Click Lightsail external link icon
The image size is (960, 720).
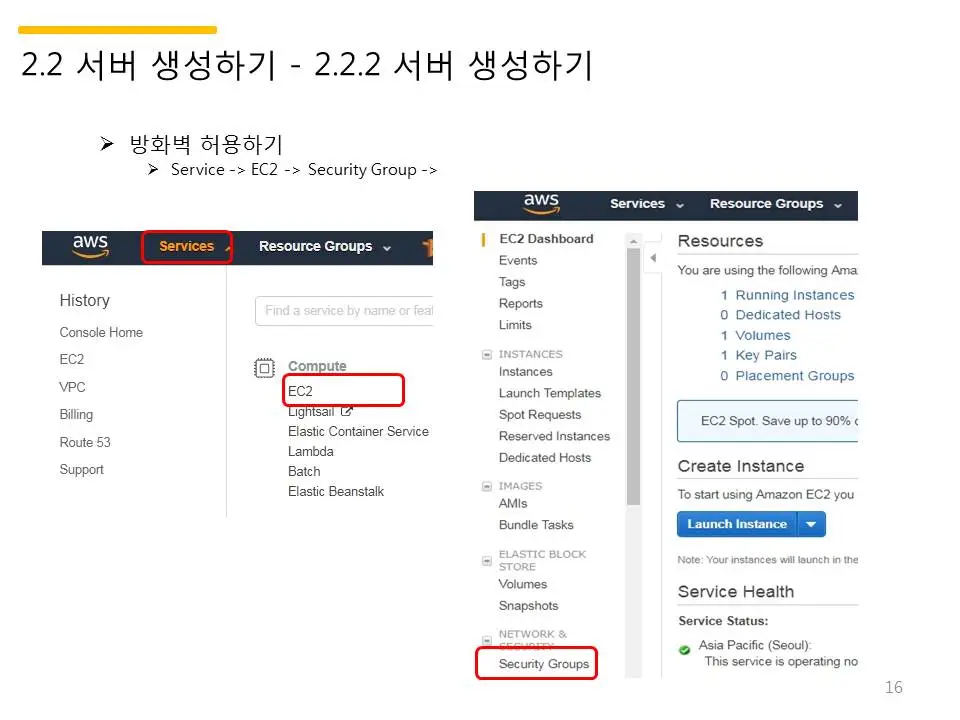coord(347,411)
